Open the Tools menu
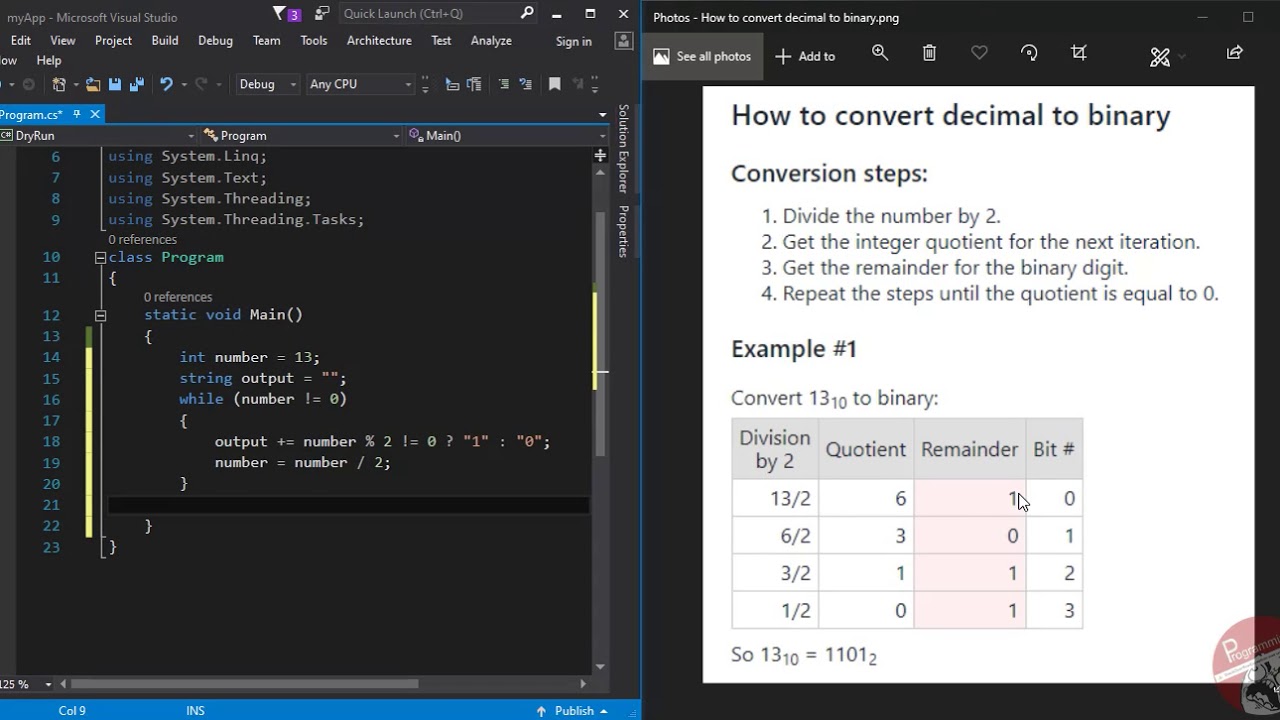Image resolution: width=1280 pixels, height=720 pixels. [314, 40]
